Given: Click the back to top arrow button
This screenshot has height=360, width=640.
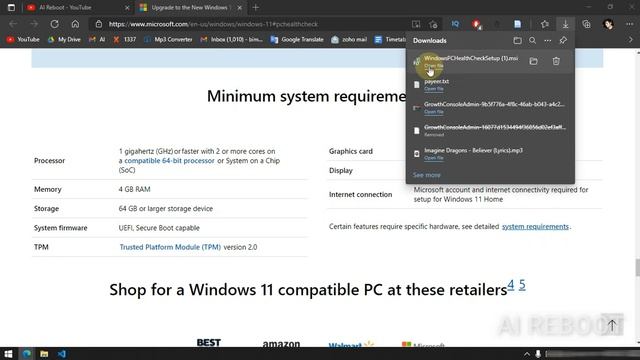Looking at the screenshot, I should [611, 325].
